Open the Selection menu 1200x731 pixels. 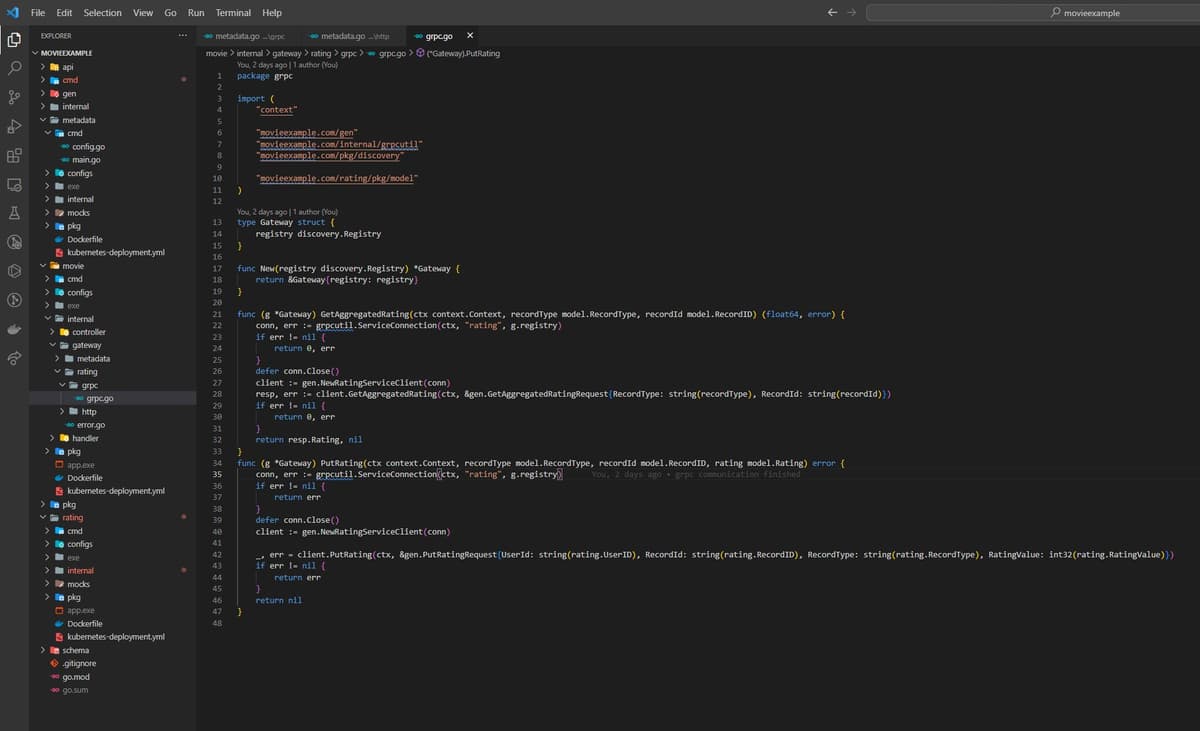[102, 13]
